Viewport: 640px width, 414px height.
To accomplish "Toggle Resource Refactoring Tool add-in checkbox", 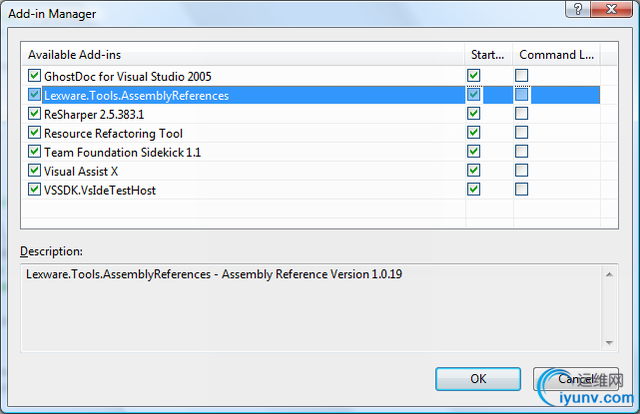I will point(34,133).
